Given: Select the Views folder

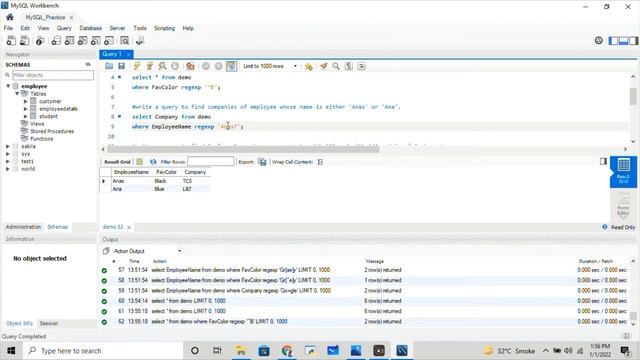Looking at the screenshot, I should [37, 124].
